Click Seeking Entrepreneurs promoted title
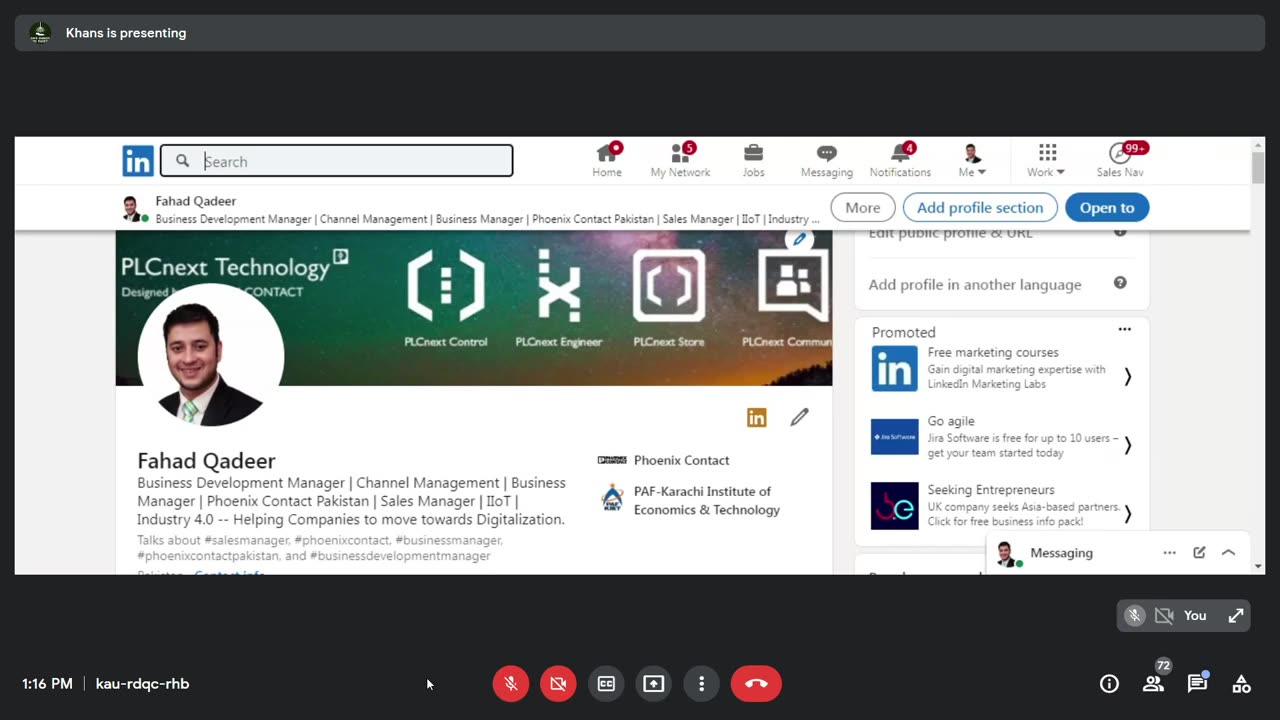Image resolution: width=1280 pixels, height=720 pixels. click(991, 490)
